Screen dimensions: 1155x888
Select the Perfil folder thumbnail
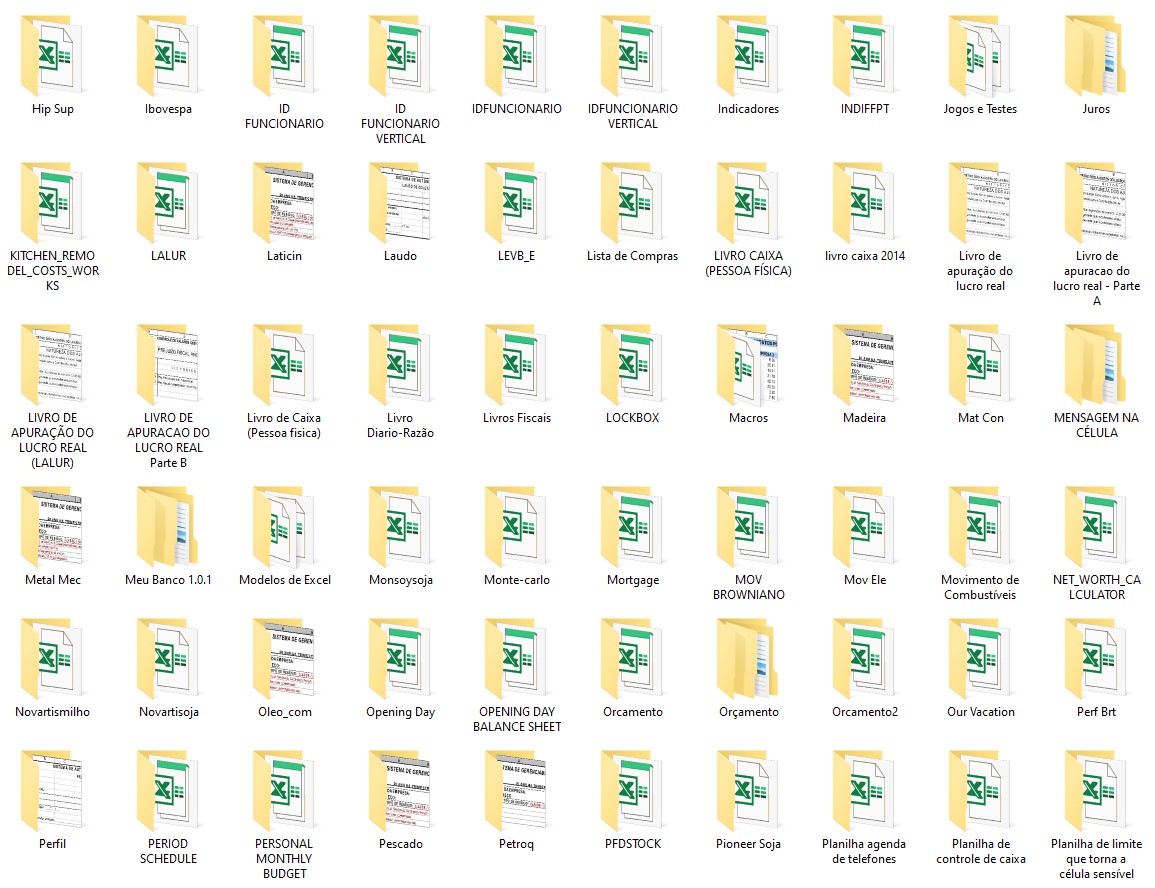(52, 791)
